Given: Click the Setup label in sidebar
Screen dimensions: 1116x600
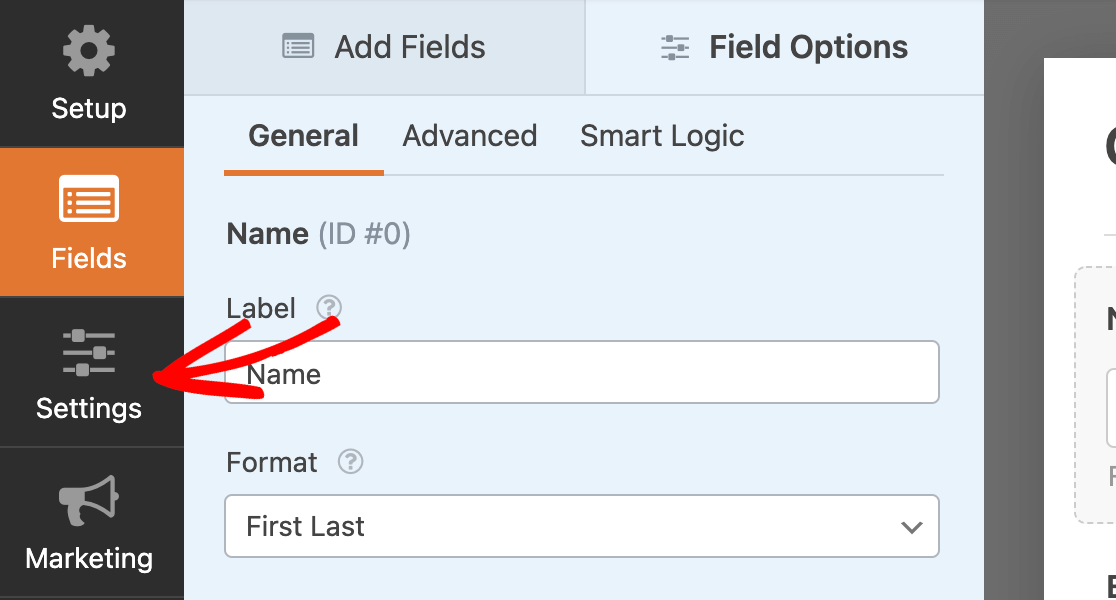Looking at the screenshot, I should coord(89,108).
